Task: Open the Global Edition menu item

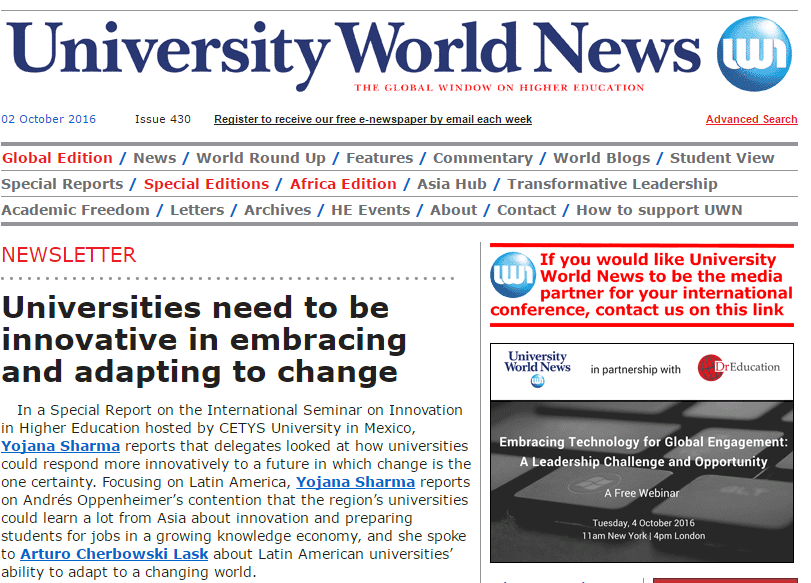Action: tap(57, 158)
